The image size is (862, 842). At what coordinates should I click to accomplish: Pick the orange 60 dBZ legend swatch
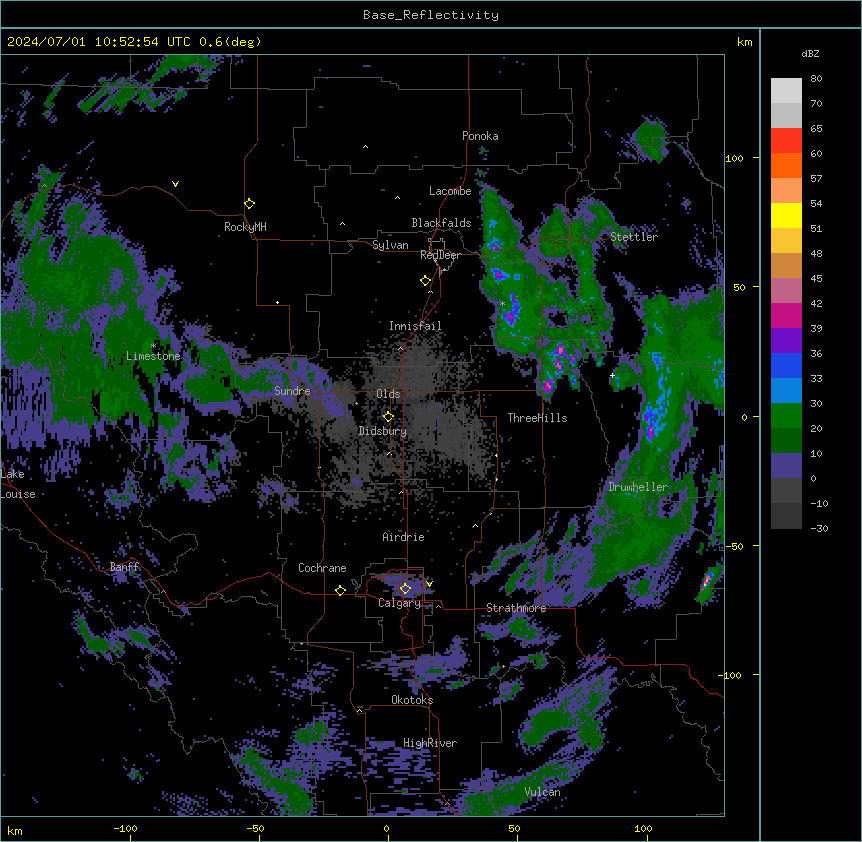(786, 165)
